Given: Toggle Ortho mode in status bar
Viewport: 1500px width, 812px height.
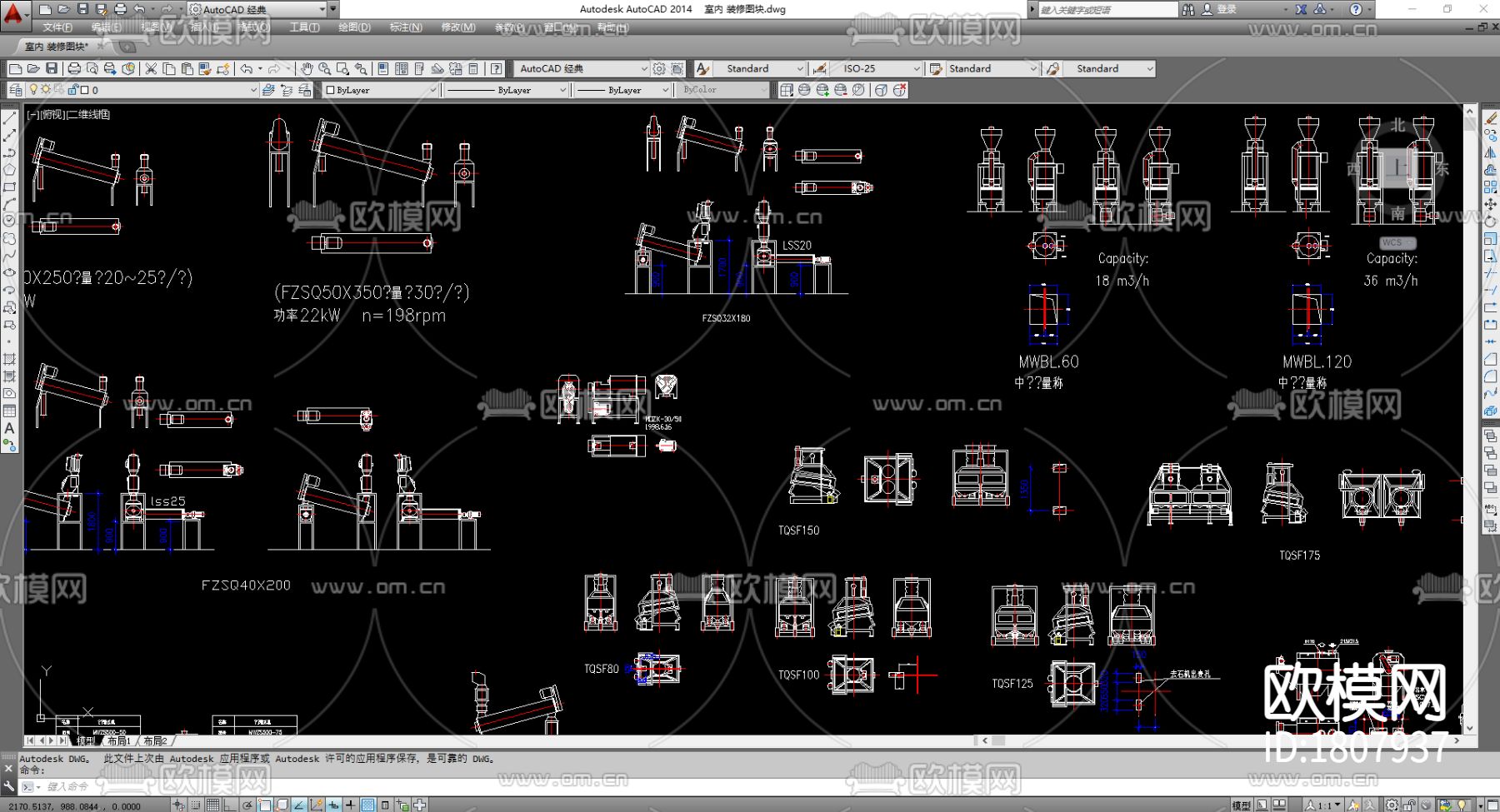Looking at the screenshot, I should coord(230,805).
